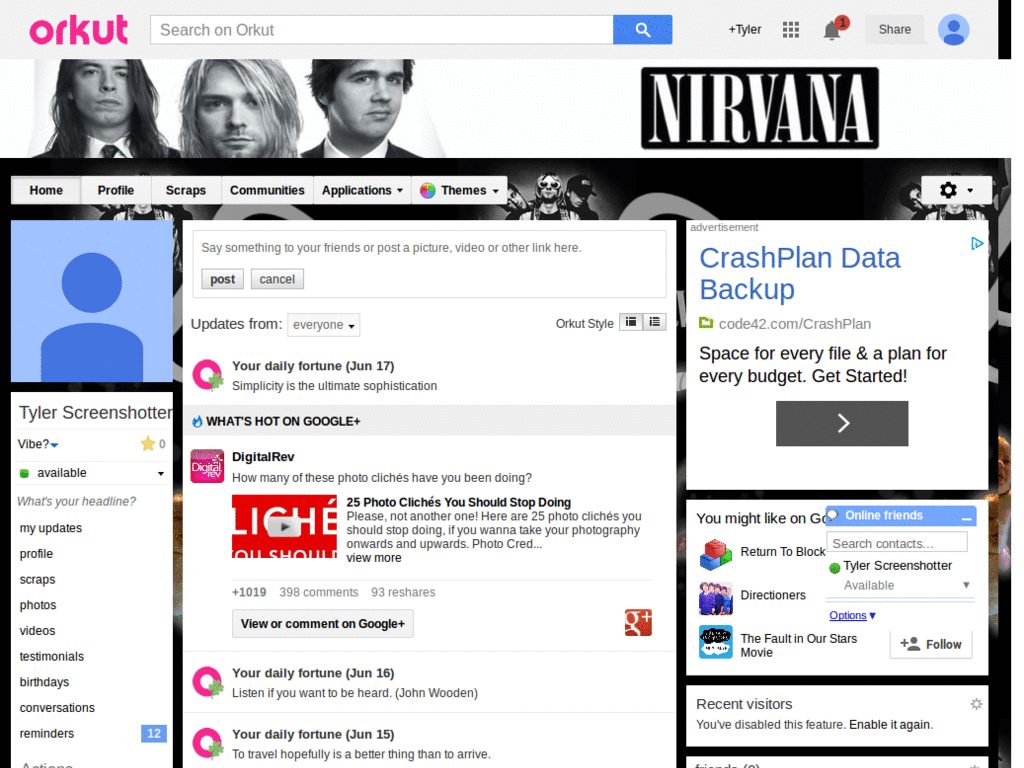
Task: Click the cancel button
Action: coord(277,279)
